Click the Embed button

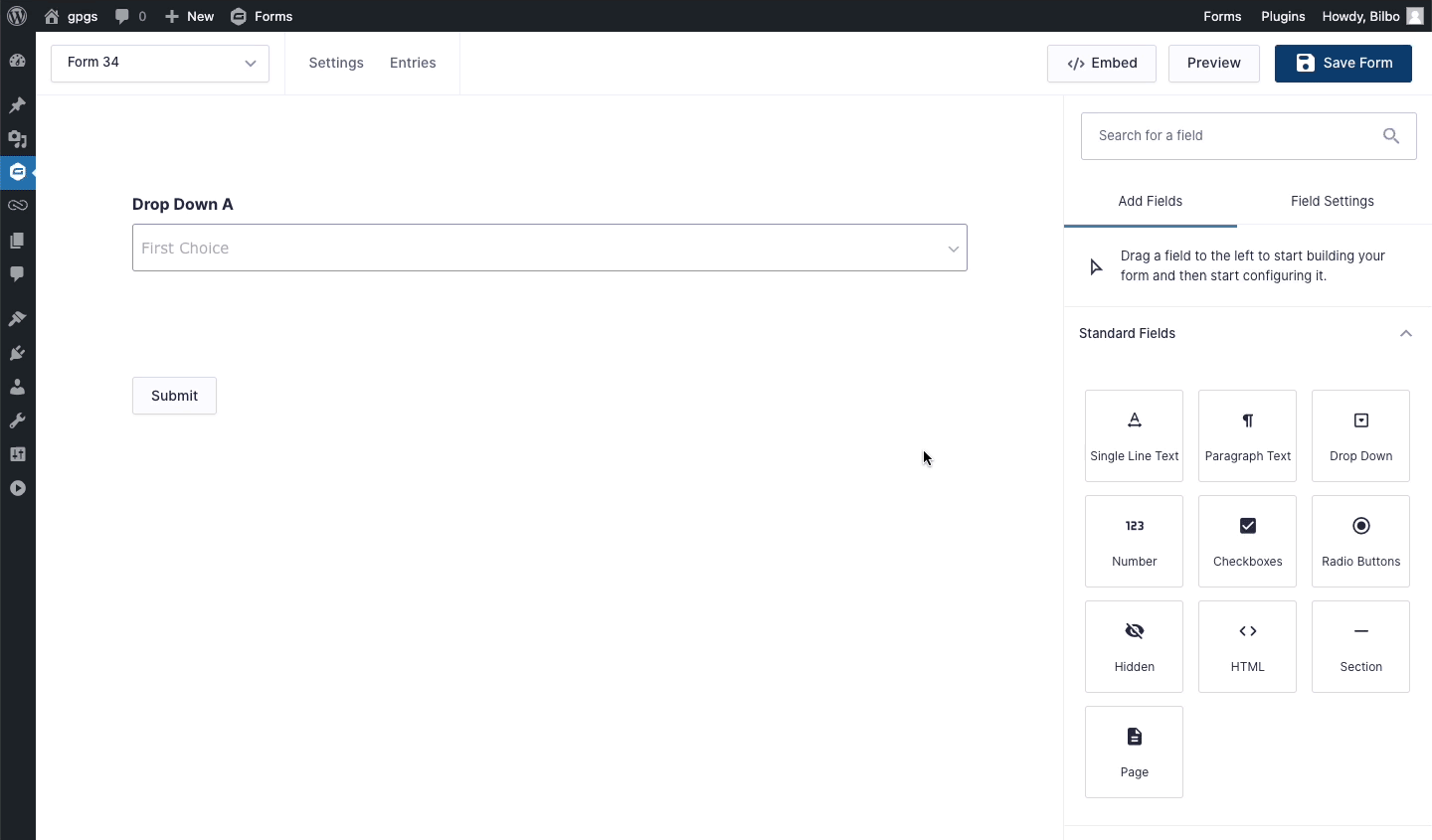pyautogui.click(x=1102, y=63)
